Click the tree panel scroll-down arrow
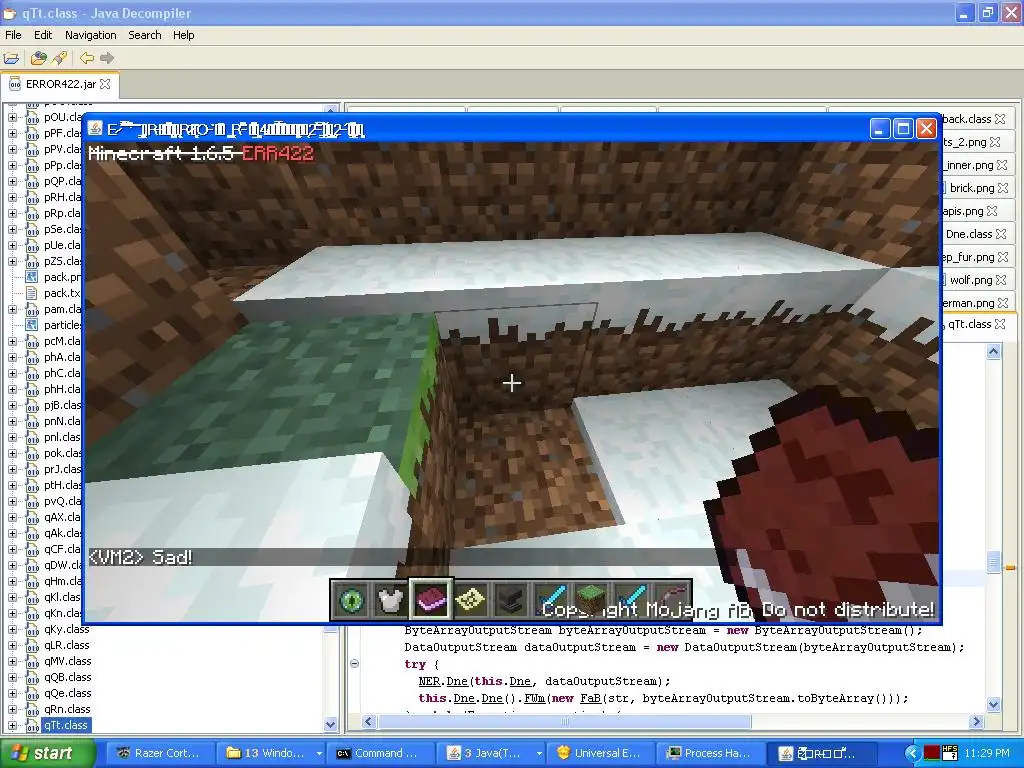 tap(330, 724)
